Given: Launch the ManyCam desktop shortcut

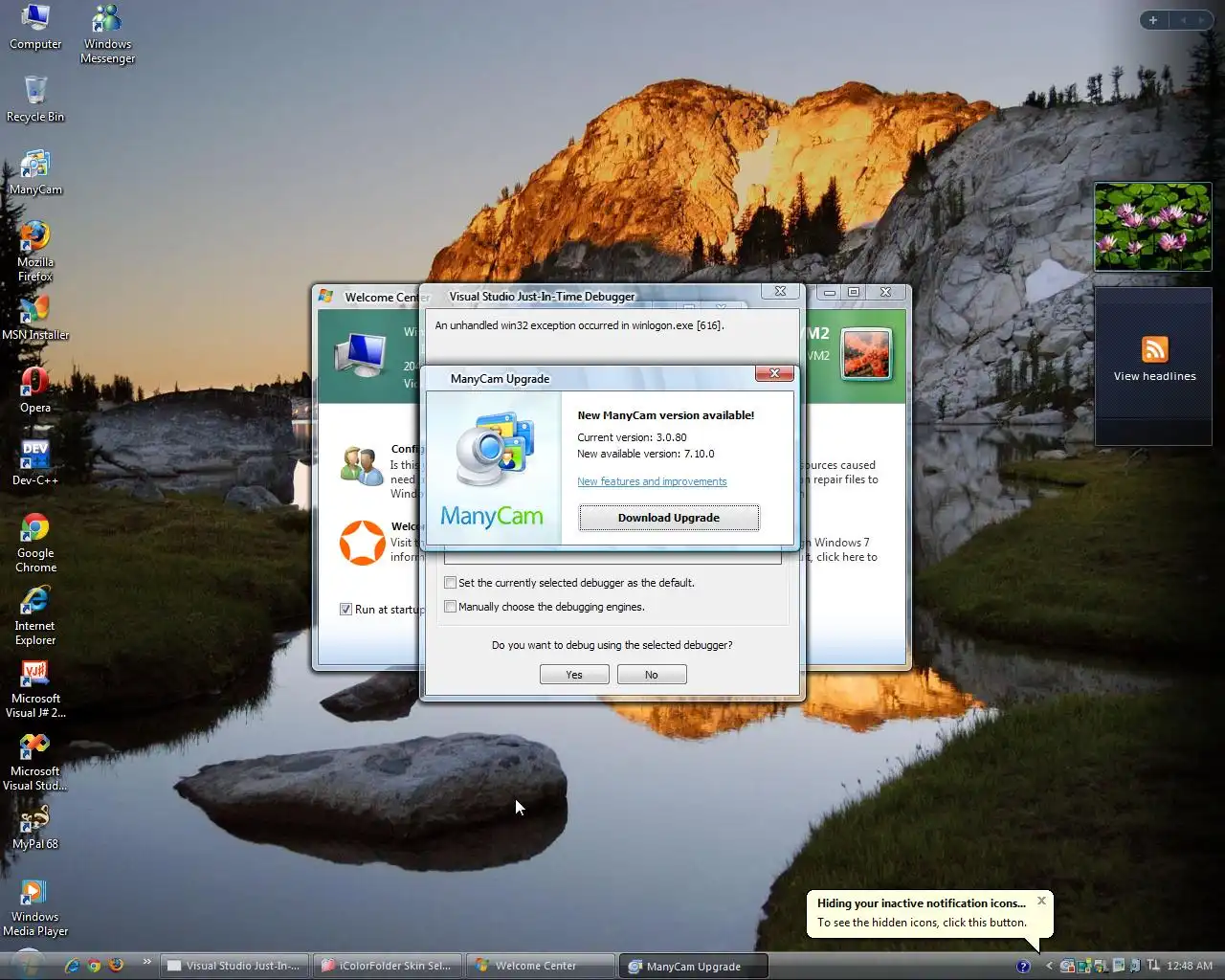Looking at the screenshot, I should coord(35,172).
